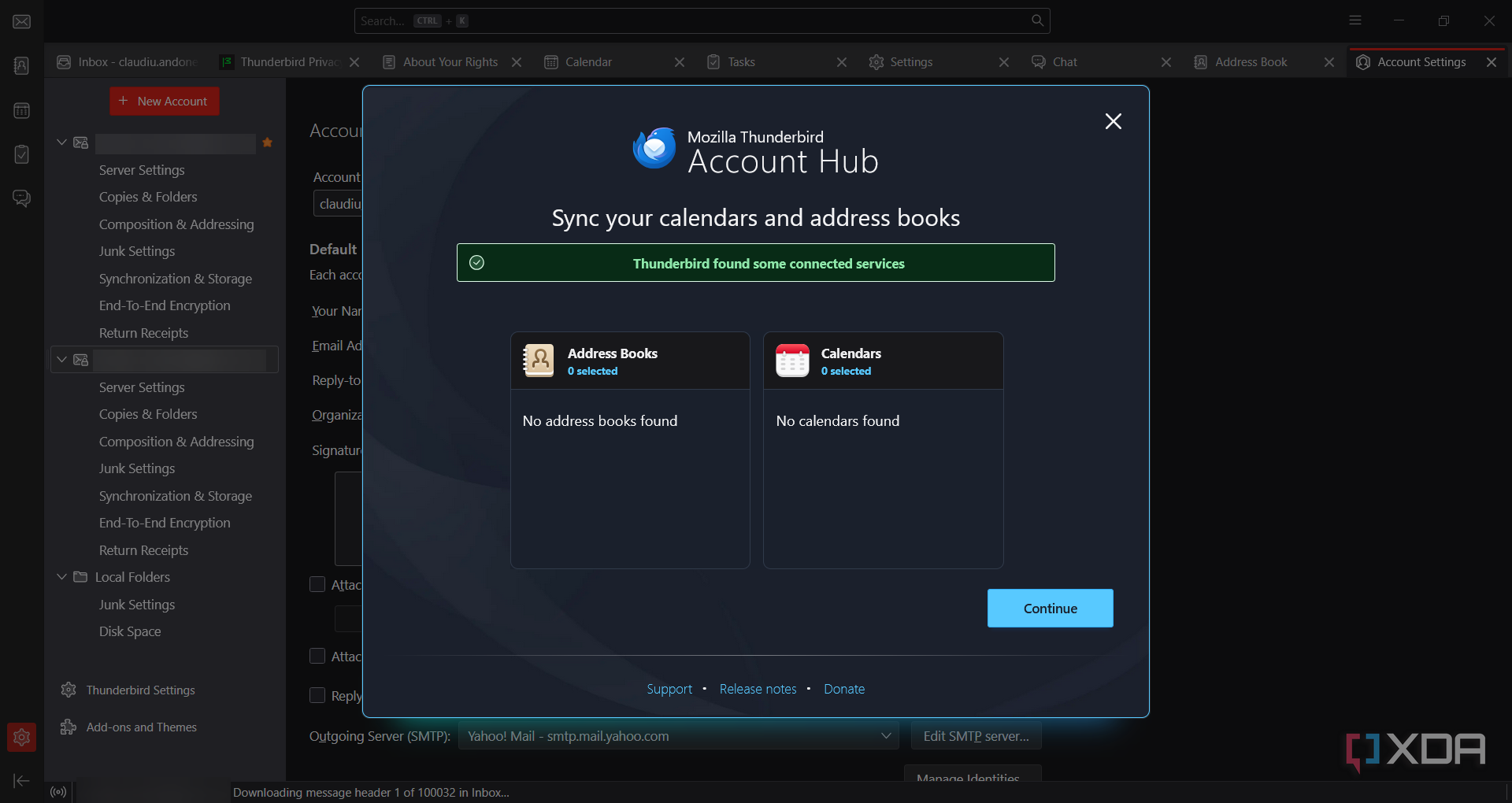Image resolution: width=1512 pixels, height=803 pixels.
Task: Toggle the Reply checkbox
Action: pyautogui.click(x=317, y=695)
